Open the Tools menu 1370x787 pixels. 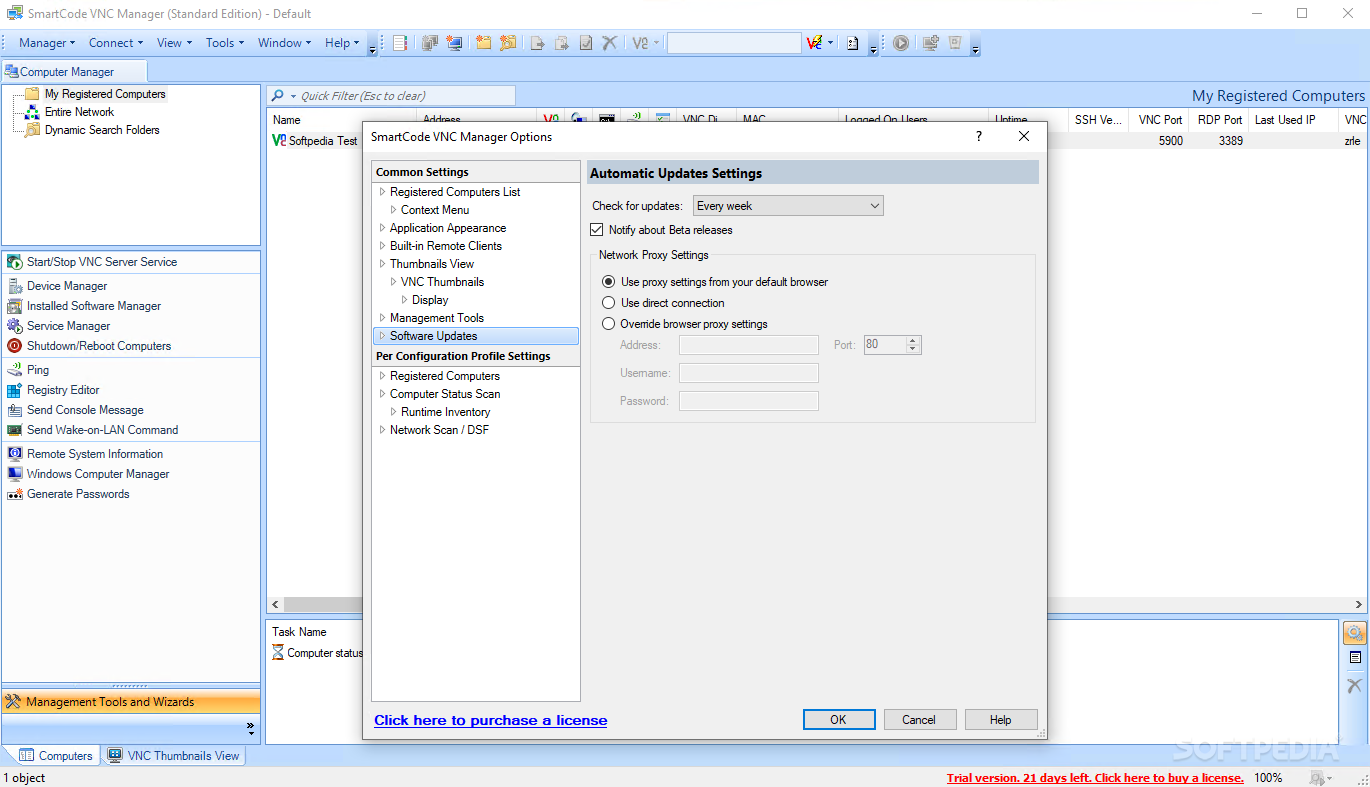225,43
